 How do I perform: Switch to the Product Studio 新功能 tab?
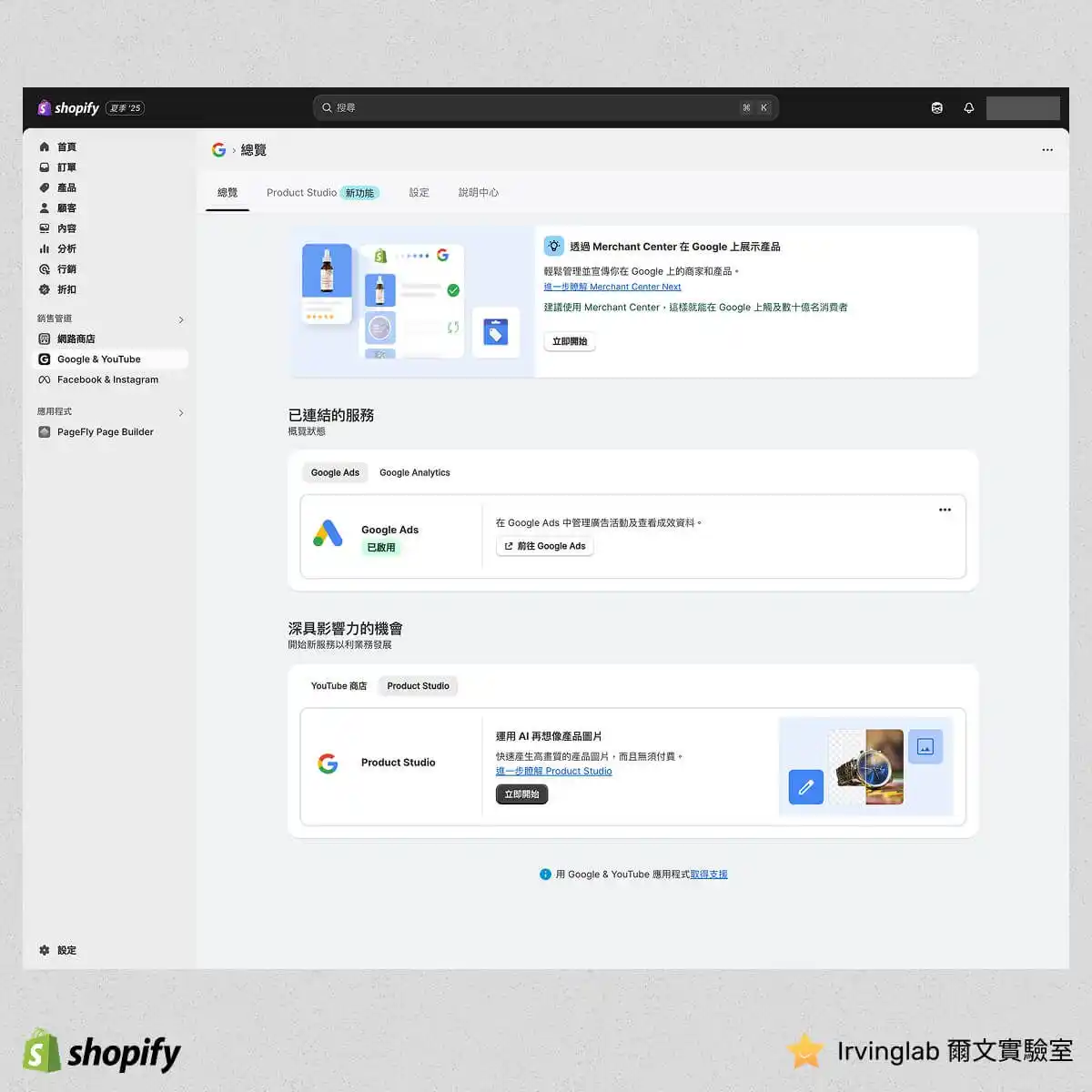tap(323, 193)
